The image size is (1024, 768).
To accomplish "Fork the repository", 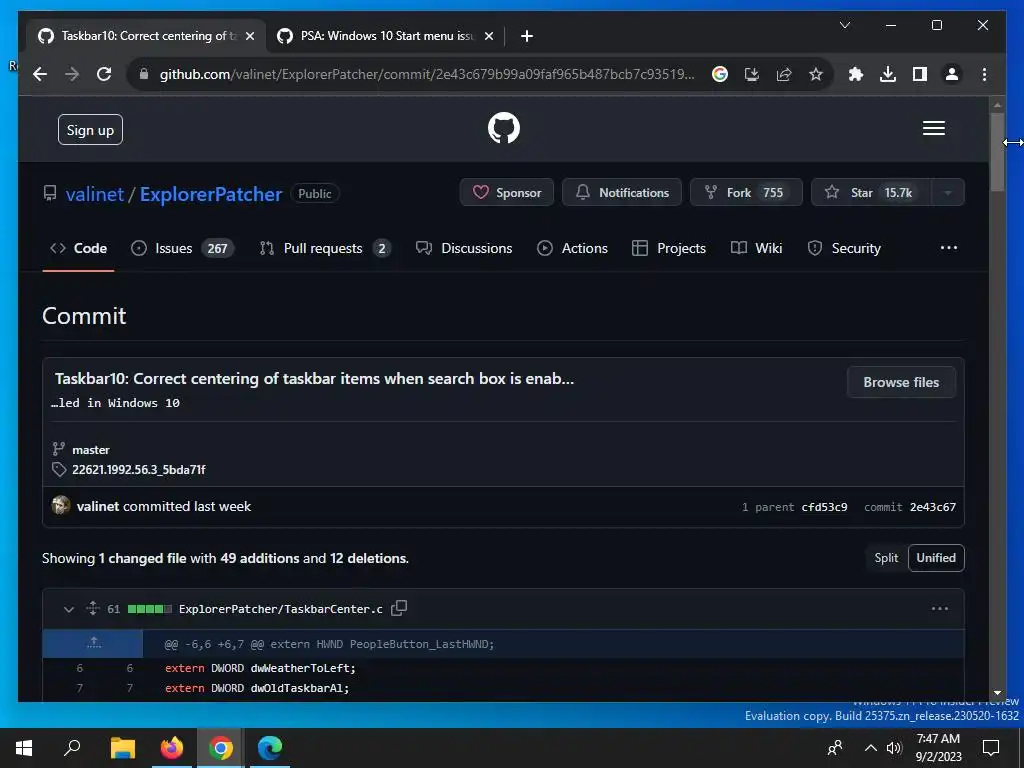I will (746, 193).
